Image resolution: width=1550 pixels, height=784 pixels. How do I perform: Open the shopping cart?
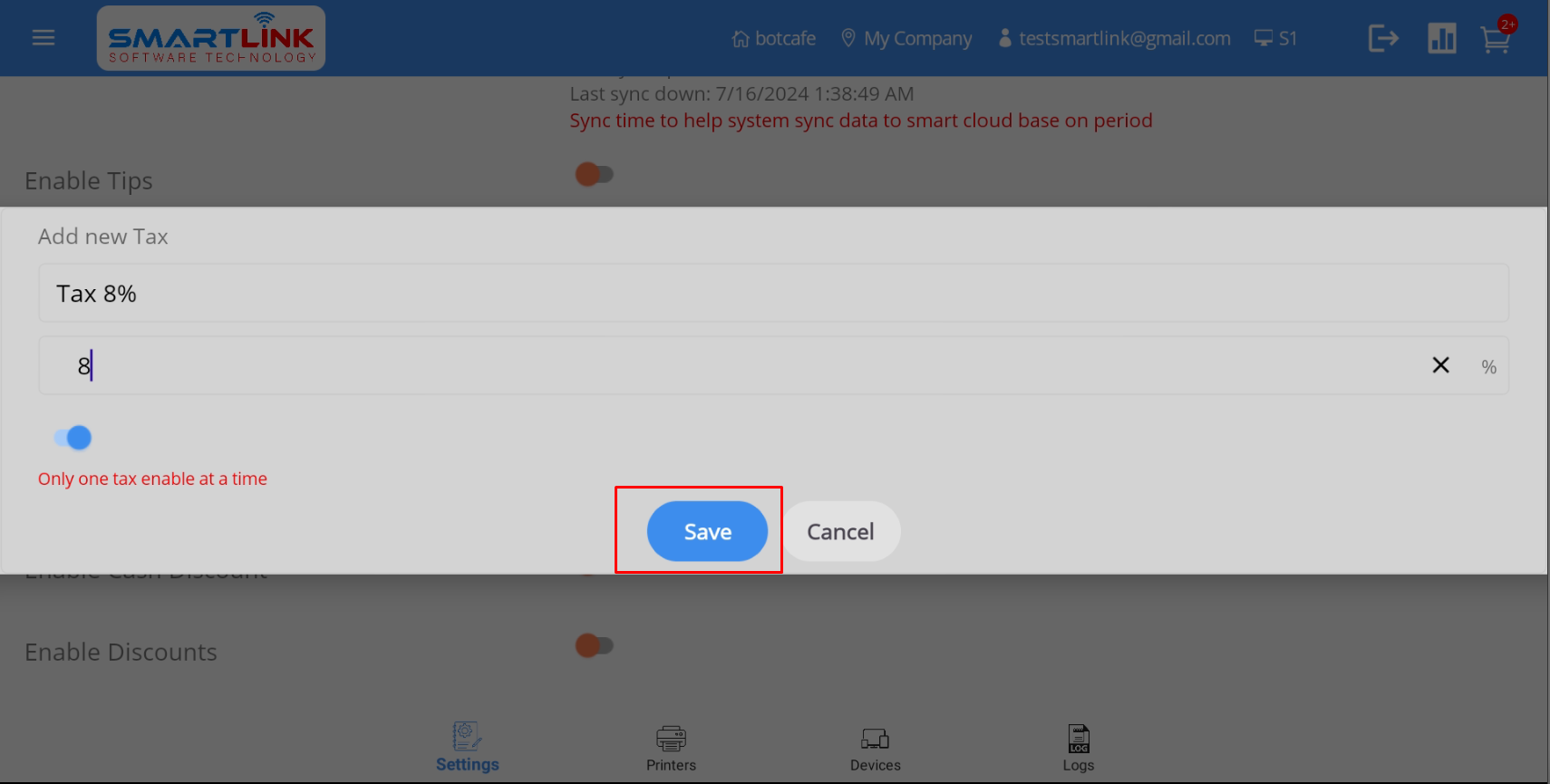[1496, 38]
